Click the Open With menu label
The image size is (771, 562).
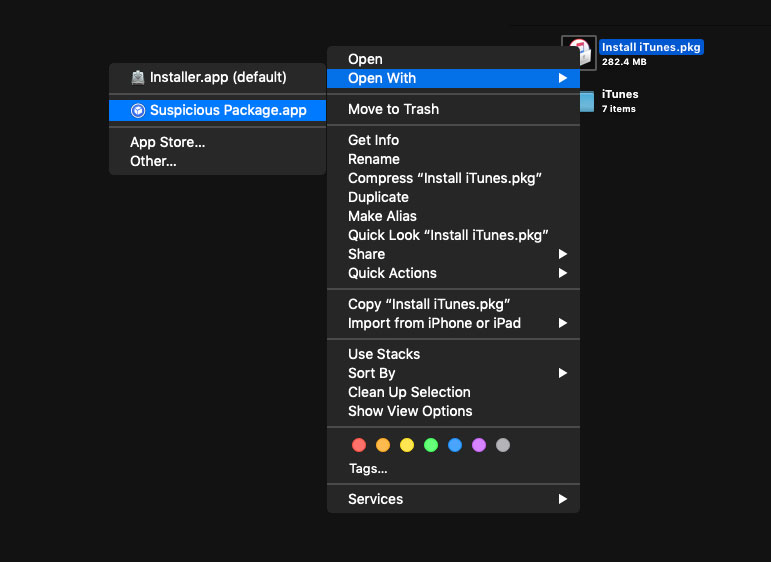coord(382,78)
